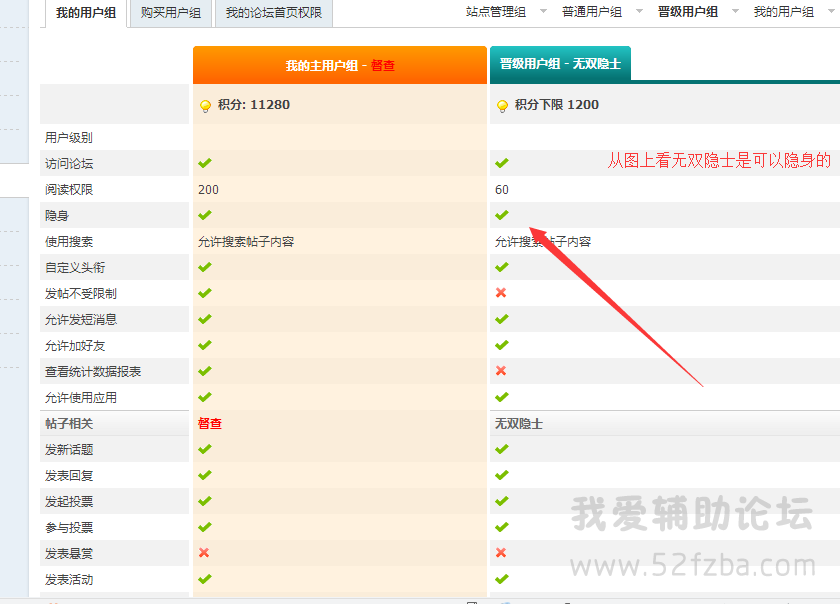Click the 发表悬赏 red cross in the 无双隐士 column

point(501,553)
